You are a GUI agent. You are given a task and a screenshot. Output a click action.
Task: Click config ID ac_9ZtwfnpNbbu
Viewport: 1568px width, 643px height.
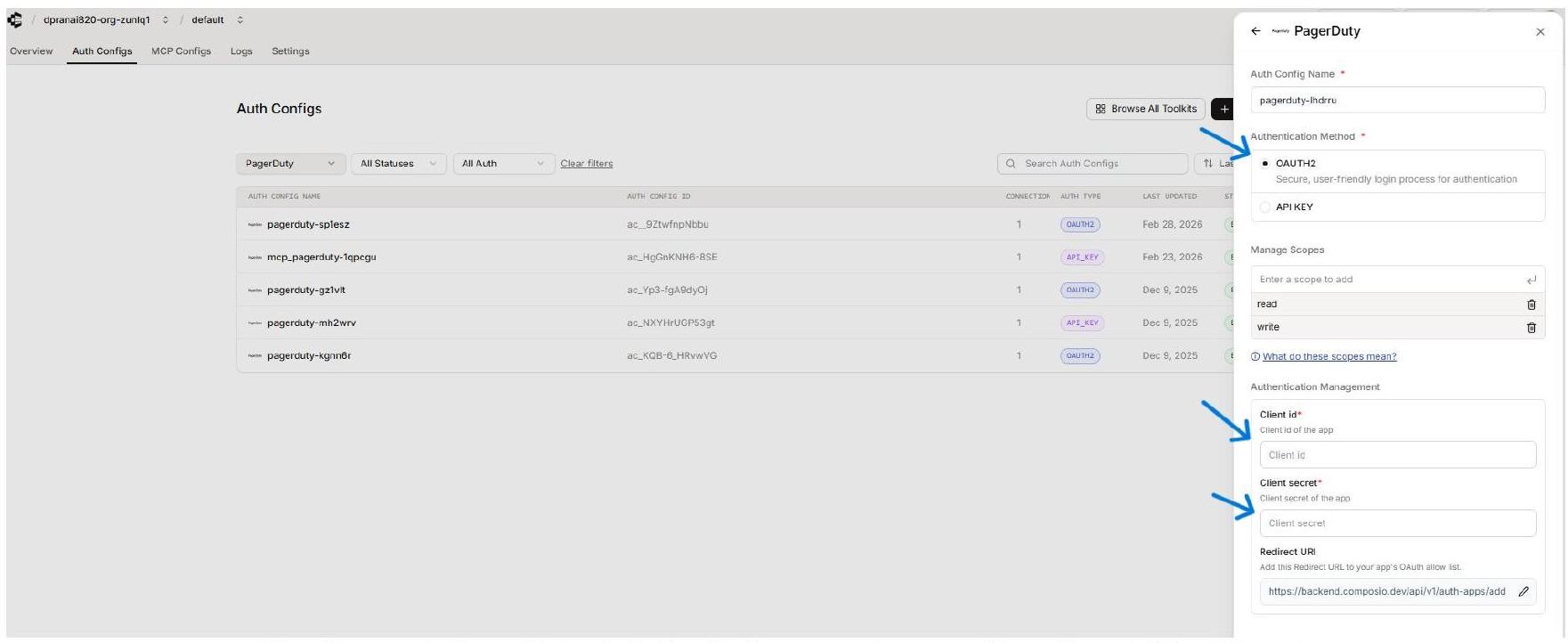pos(668,225)
